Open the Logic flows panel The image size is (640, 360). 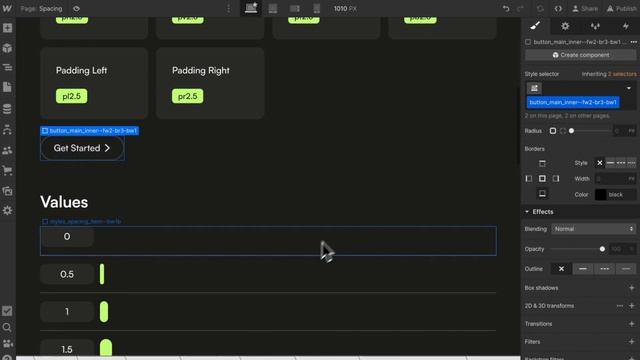pyautogui.click(x=7, y=130)
